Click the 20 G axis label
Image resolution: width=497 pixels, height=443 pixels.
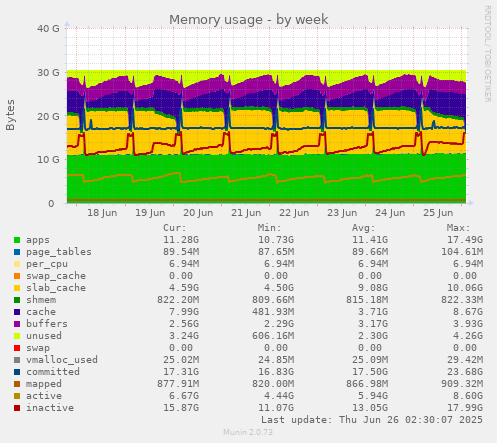click(x=48, y=116)
